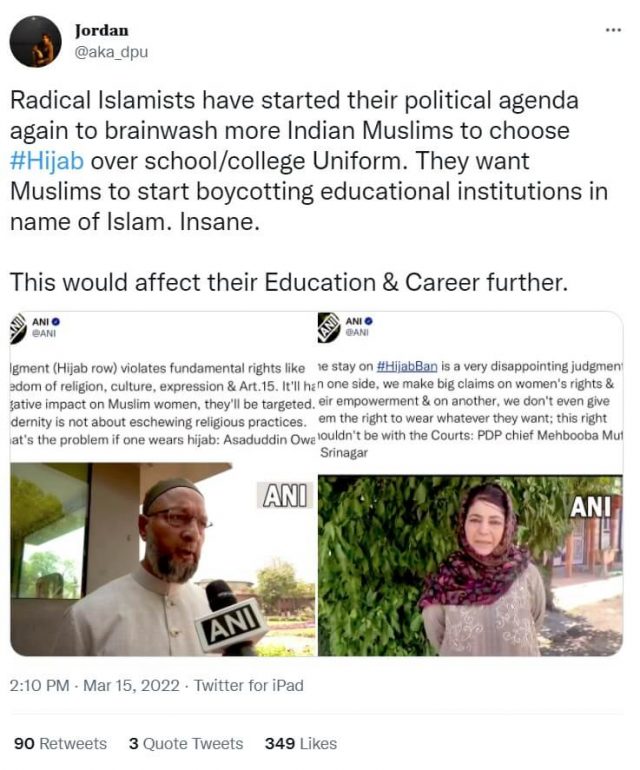Open the @aka_dpu handle

pyautogui.click(x=111, y=52)
